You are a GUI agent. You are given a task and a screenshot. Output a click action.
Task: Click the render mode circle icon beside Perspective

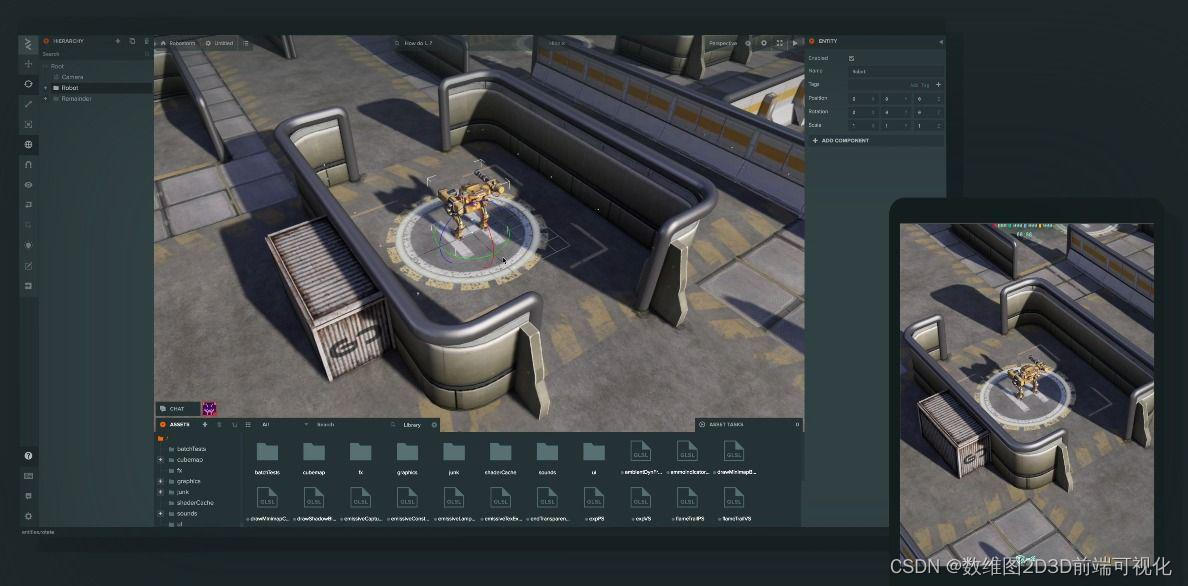(749, 43)
